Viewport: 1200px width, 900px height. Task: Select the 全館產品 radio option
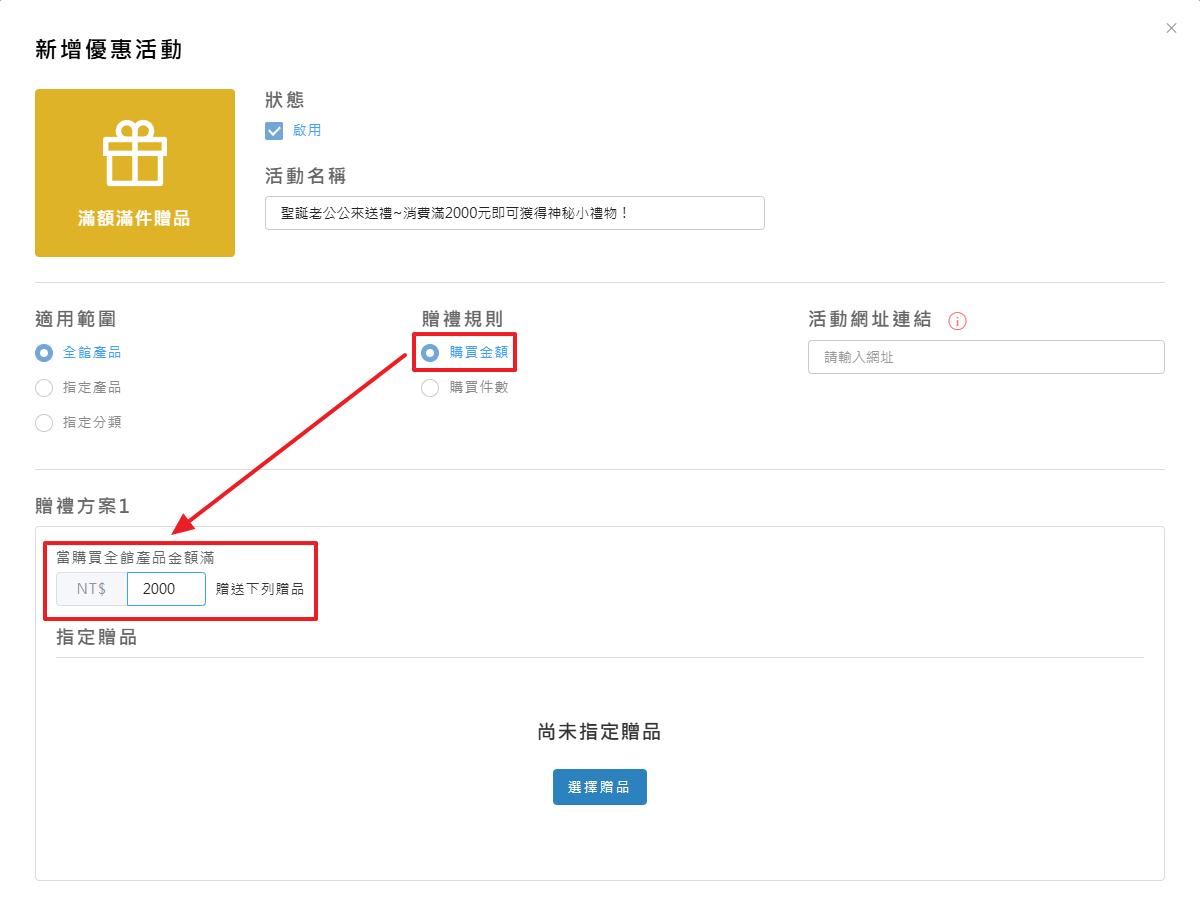[x=44, y=353]
